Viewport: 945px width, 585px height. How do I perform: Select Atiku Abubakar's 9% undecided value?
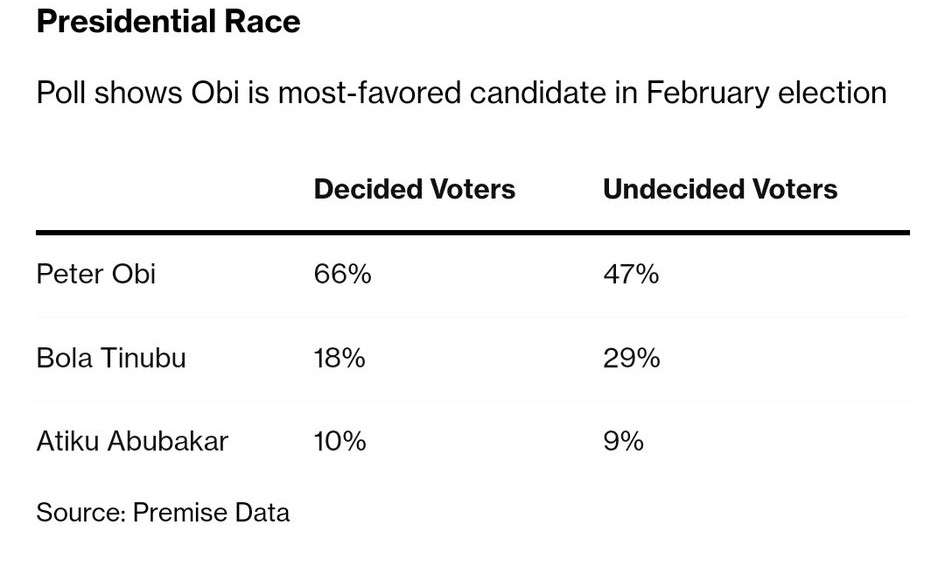[623, 441]
